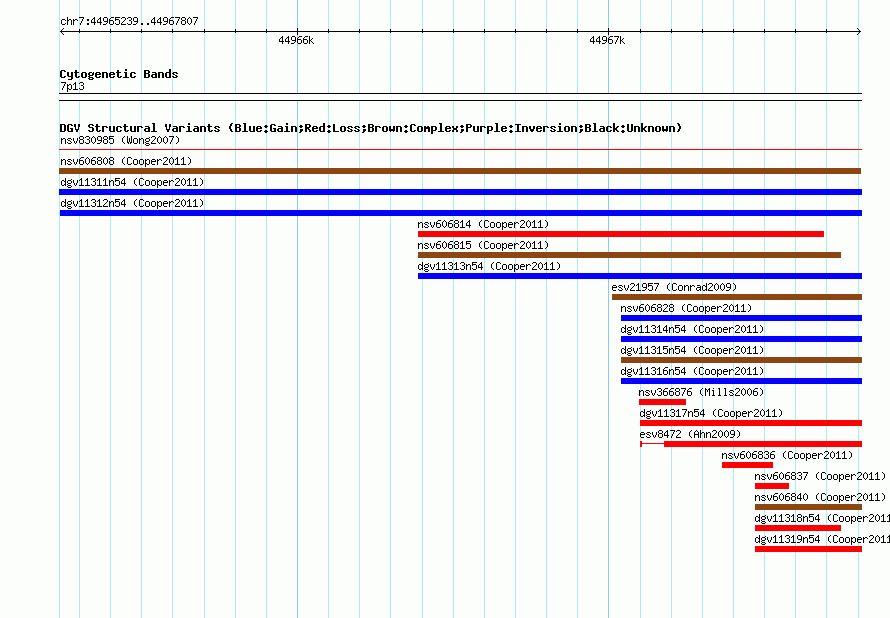The width and height of the screenshot is (890, 618).
Task: Select the chr7:44965239..44967807 region label
Action: coord(129,22)
